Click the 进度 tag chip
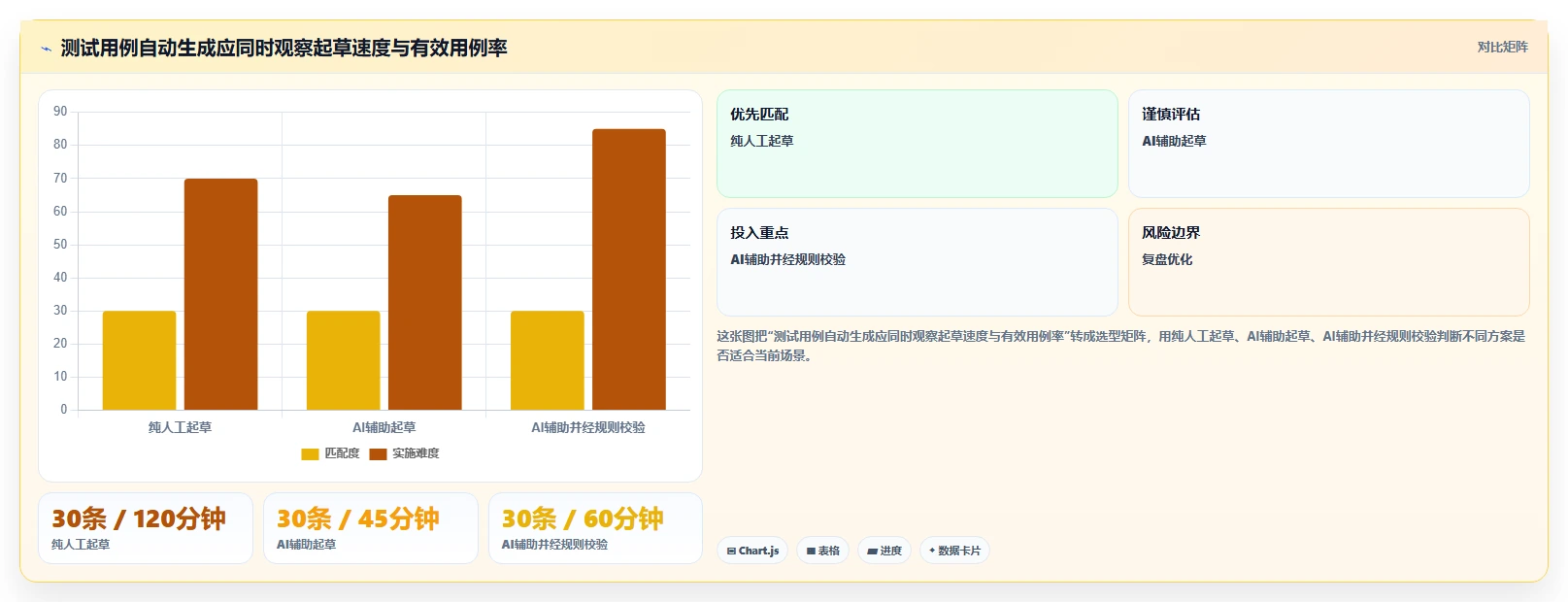 click(x=884, y=551)
